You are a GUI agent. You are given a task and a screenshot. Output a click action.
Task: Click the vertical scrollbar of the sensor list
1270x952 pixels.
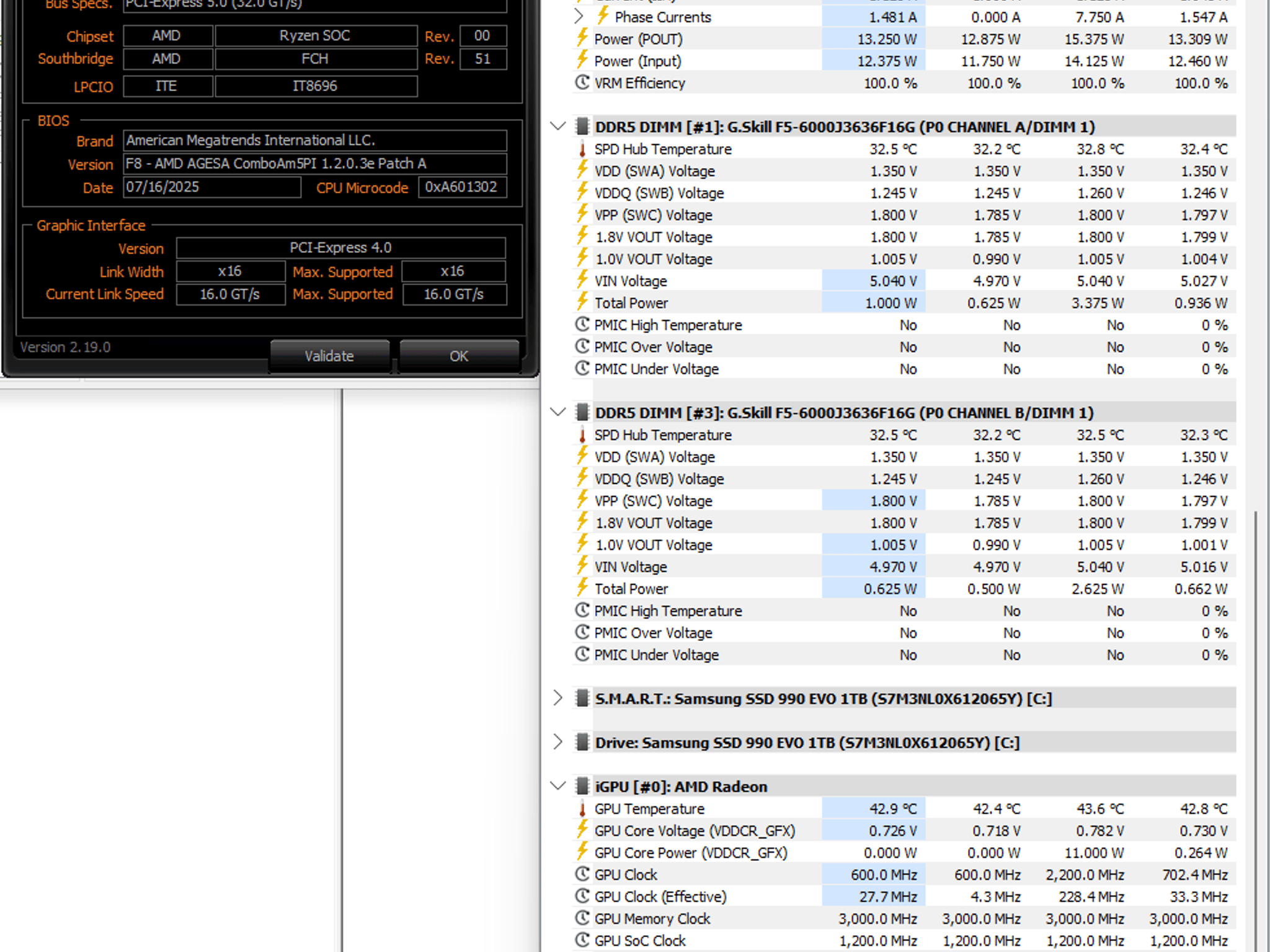[1255, 731]
